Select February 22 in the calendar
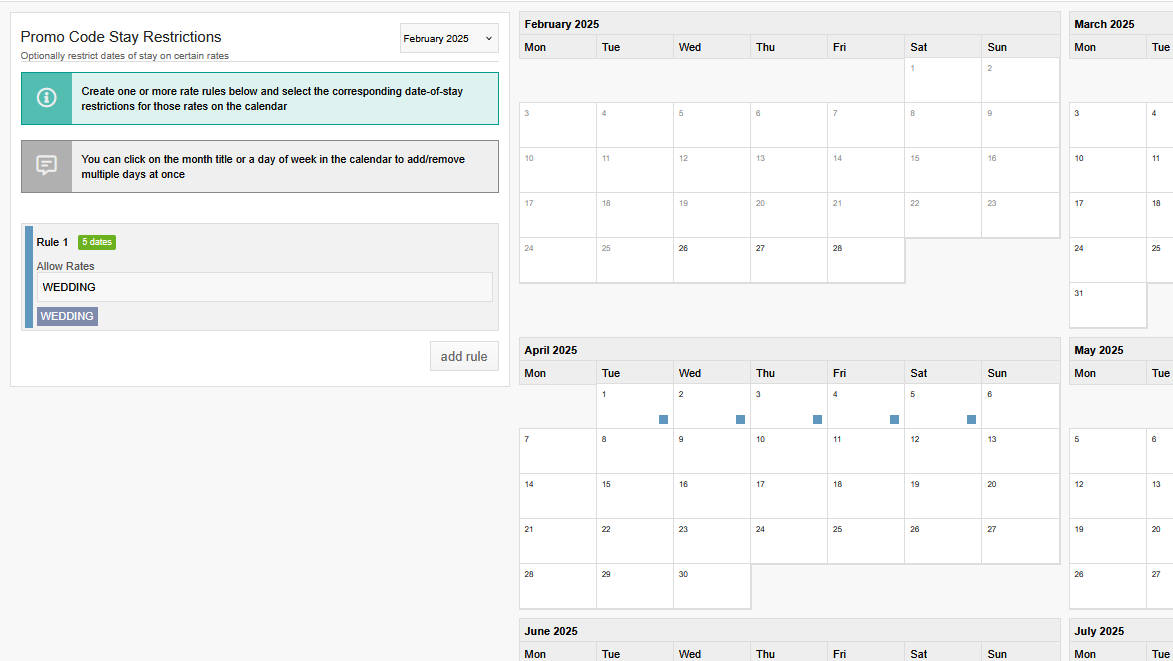The height and width of the screenshot is (661, 1173). 943,215
